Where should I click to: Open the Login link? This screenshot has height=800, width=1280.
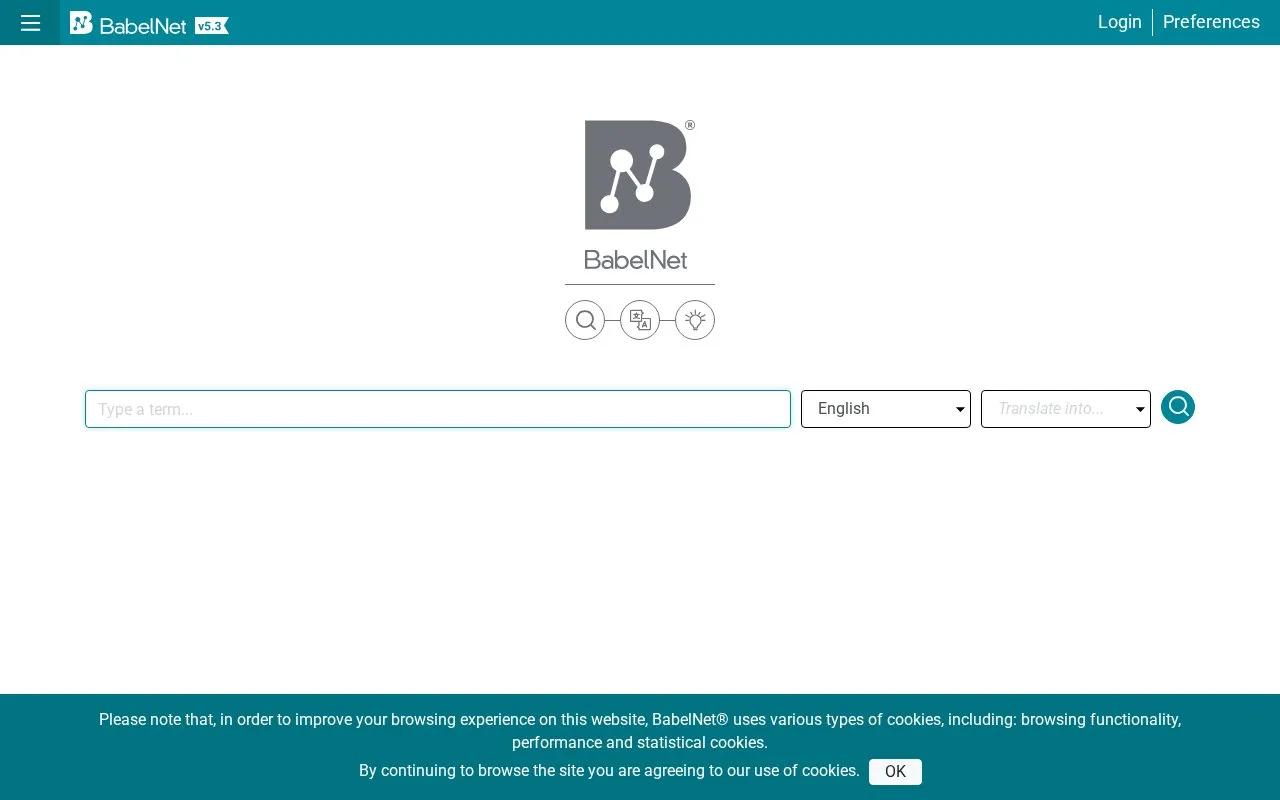click(1119, 22)
